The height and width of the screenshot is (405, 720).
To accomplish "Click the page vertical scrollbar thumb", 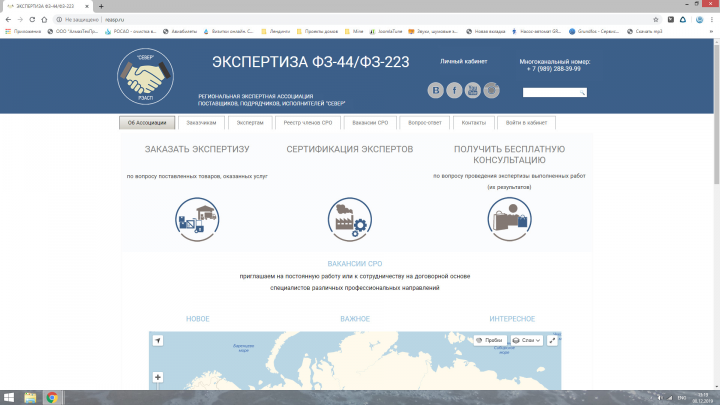I will point(716,115).
